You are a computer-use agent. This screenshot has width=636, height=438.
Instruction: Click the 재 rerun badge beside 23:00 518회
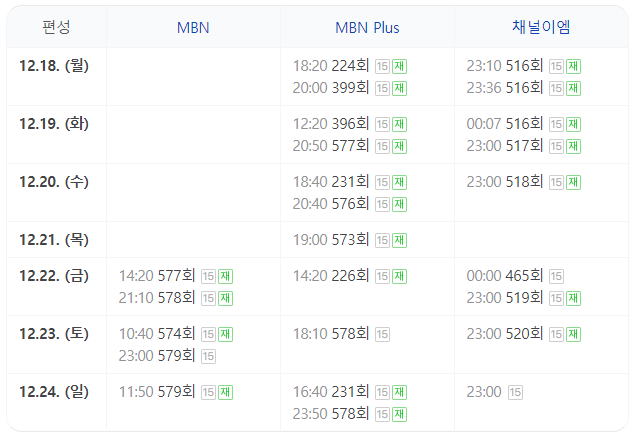pos(574,182)
